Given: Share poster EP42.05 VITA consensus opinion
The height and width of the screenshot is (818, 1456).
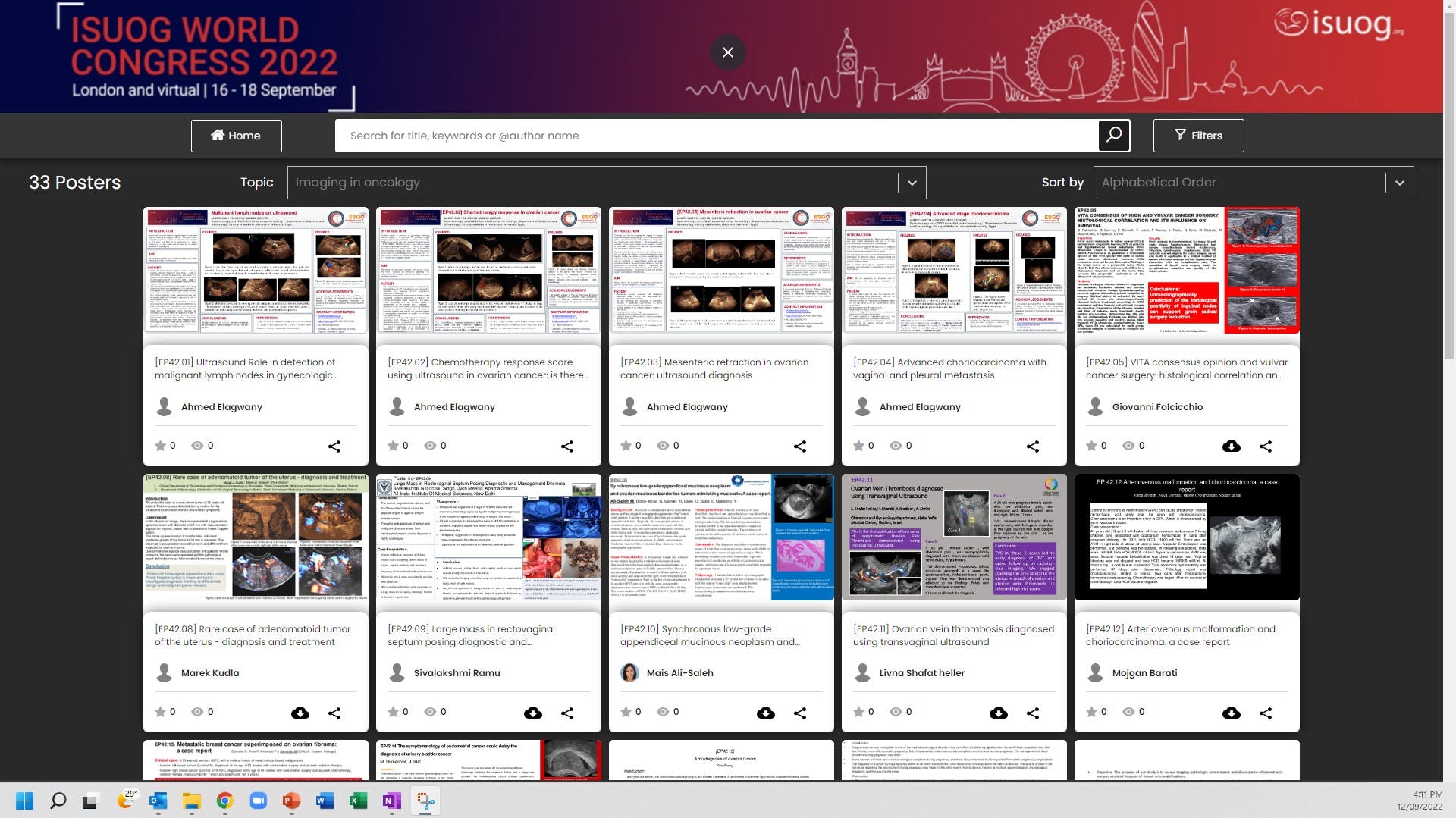Looking at the screenshot, I should 1266,447.
